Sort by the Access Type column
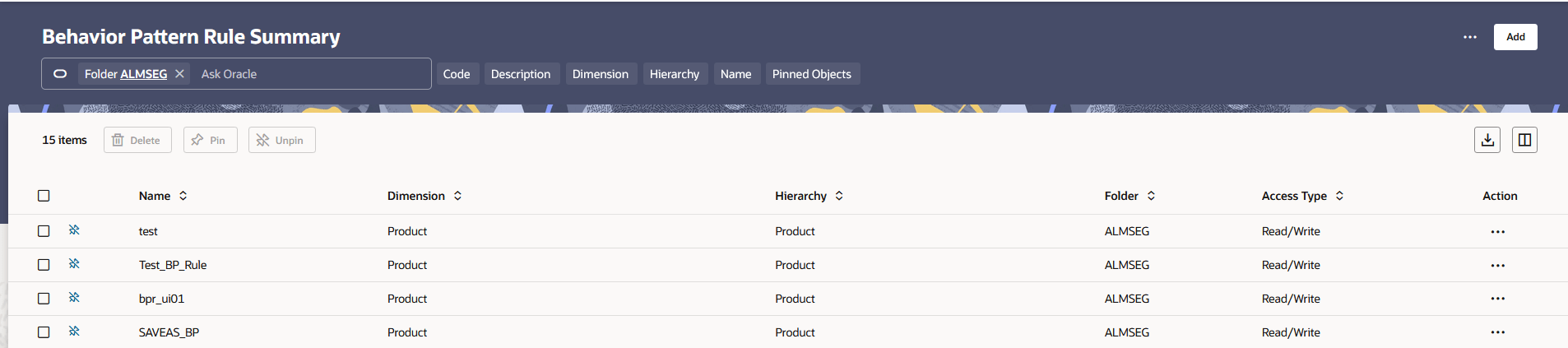The width and height of the screenshot is (1568, 348). click(1339, 196)
